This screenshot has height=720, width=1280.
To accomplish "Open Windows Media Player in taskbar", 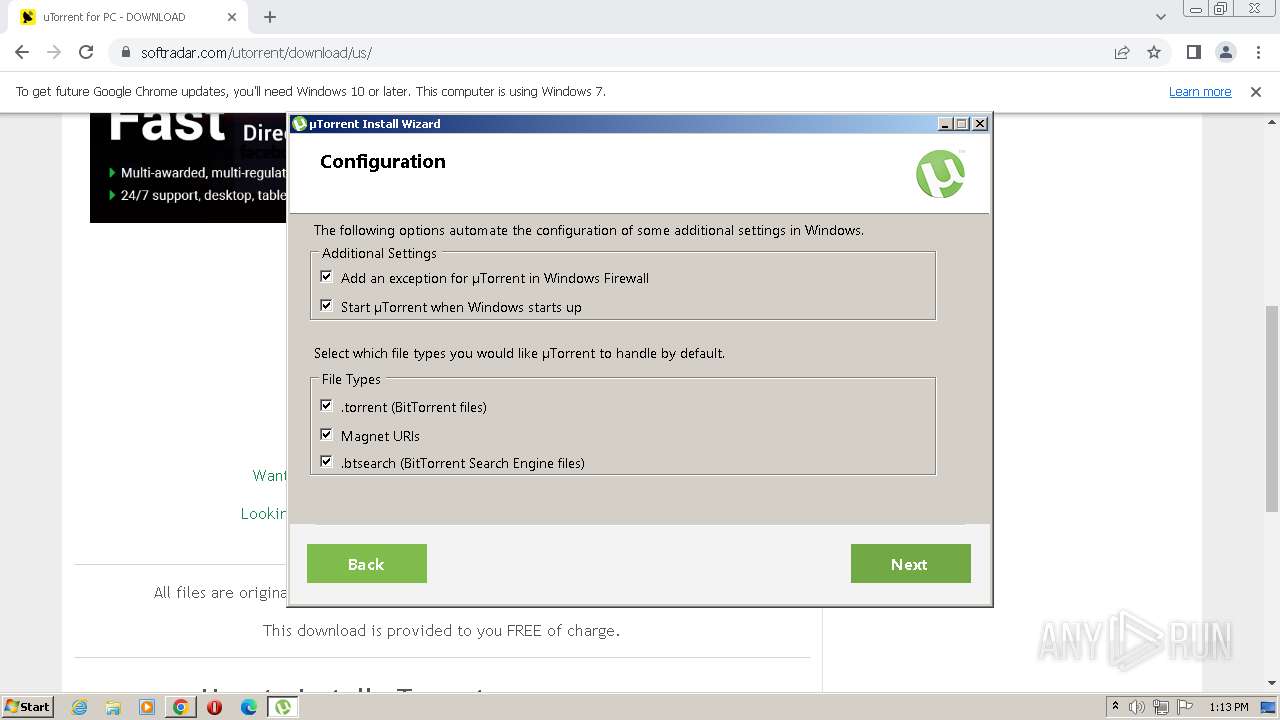I will (x=147, y=707).
